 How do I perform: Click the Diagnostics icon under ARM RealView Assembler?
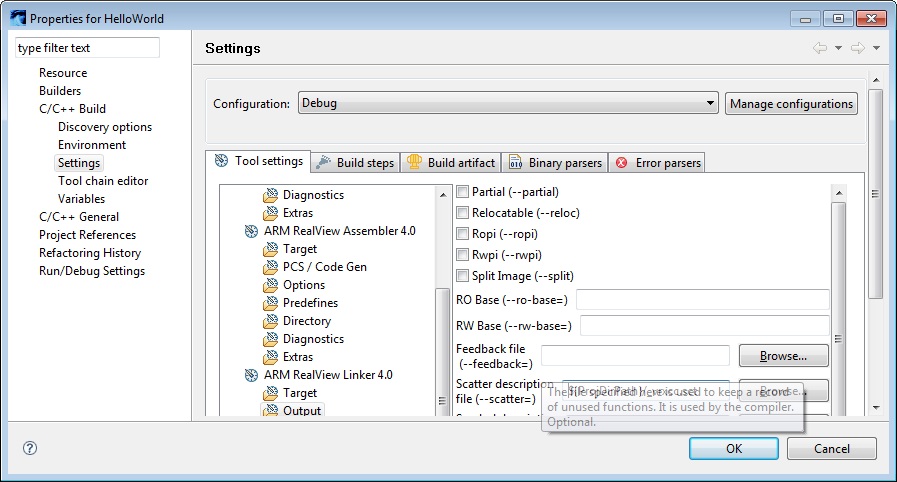point(270,339)
